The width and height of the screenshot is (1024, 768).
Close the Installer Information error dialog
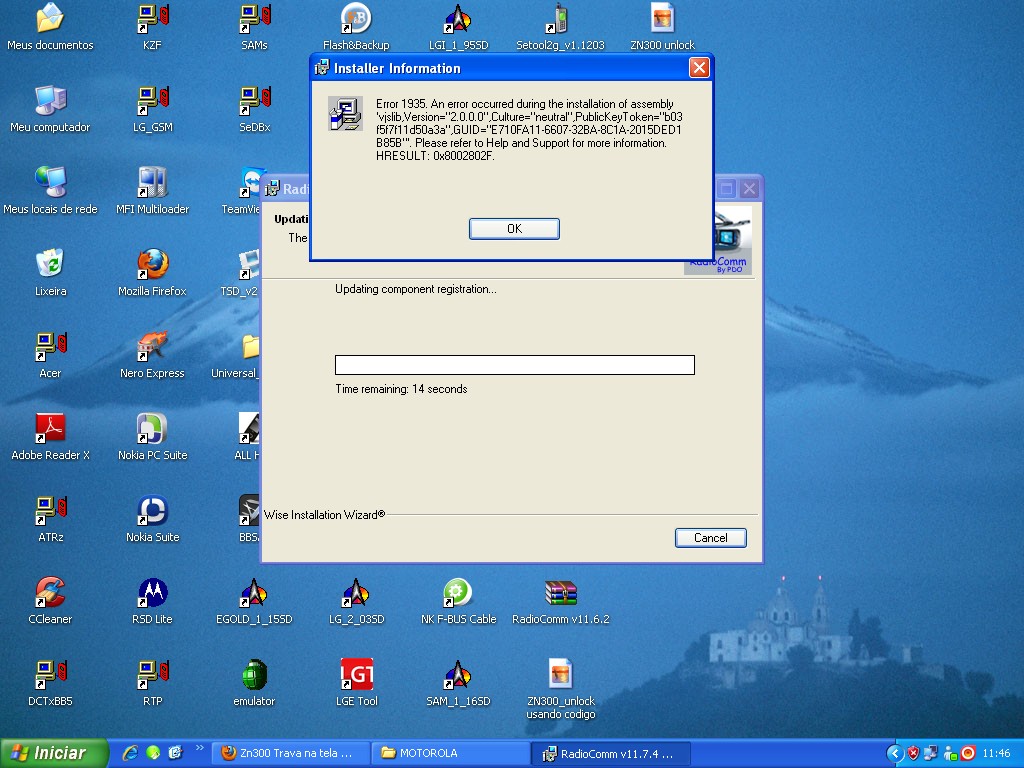point(699,68)
